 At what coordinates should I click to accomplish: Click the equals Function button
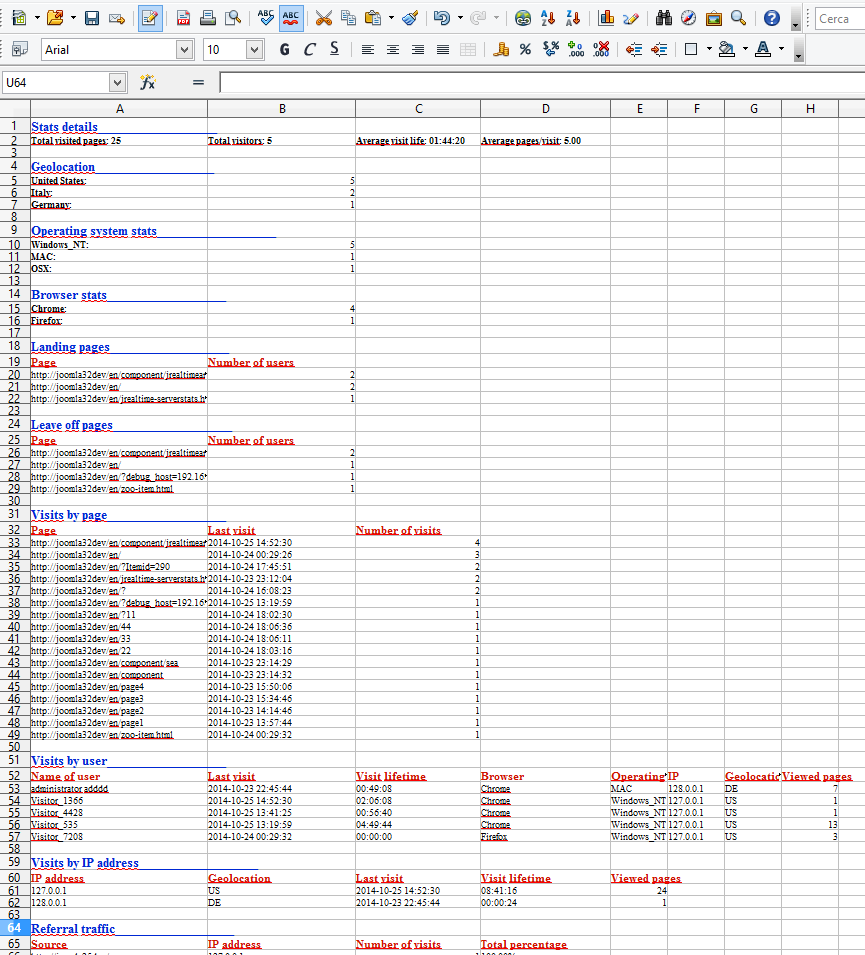coord(198,82)
